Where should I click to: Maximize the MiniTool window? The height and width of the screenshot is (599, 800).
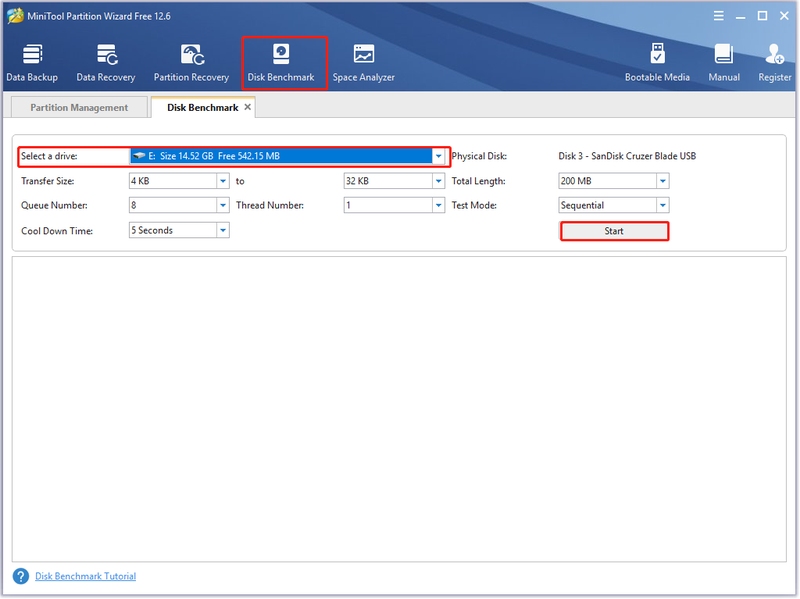[762, 16]
